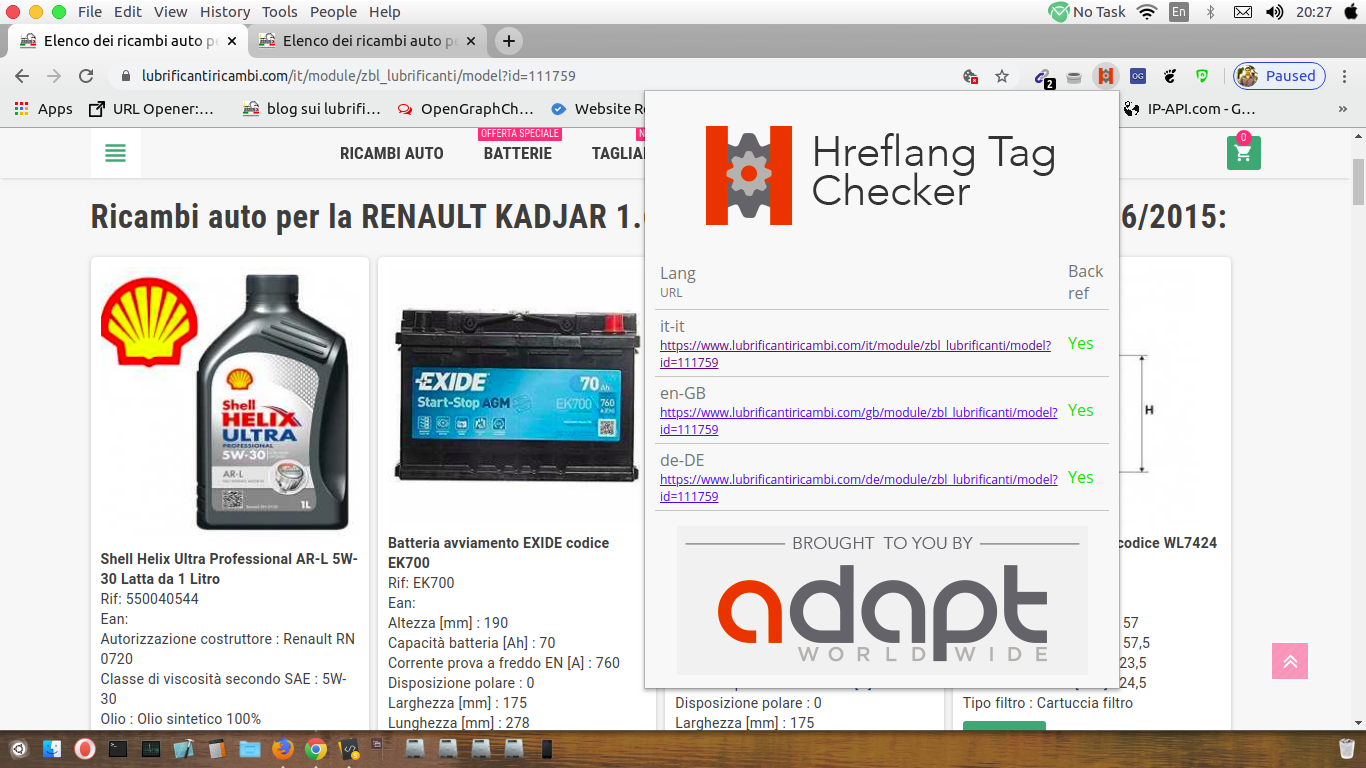Open the Apps bookmarks shortcut

pos(43,109)
